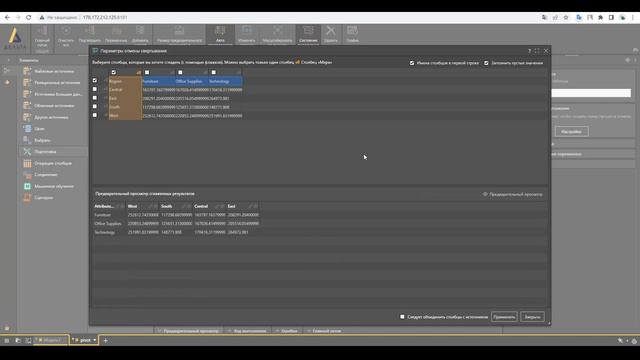The width and height of the screenshot is (640, 360).
Task: Open the Ход выполнения bottom tab
Action: [x=247, y=331]
